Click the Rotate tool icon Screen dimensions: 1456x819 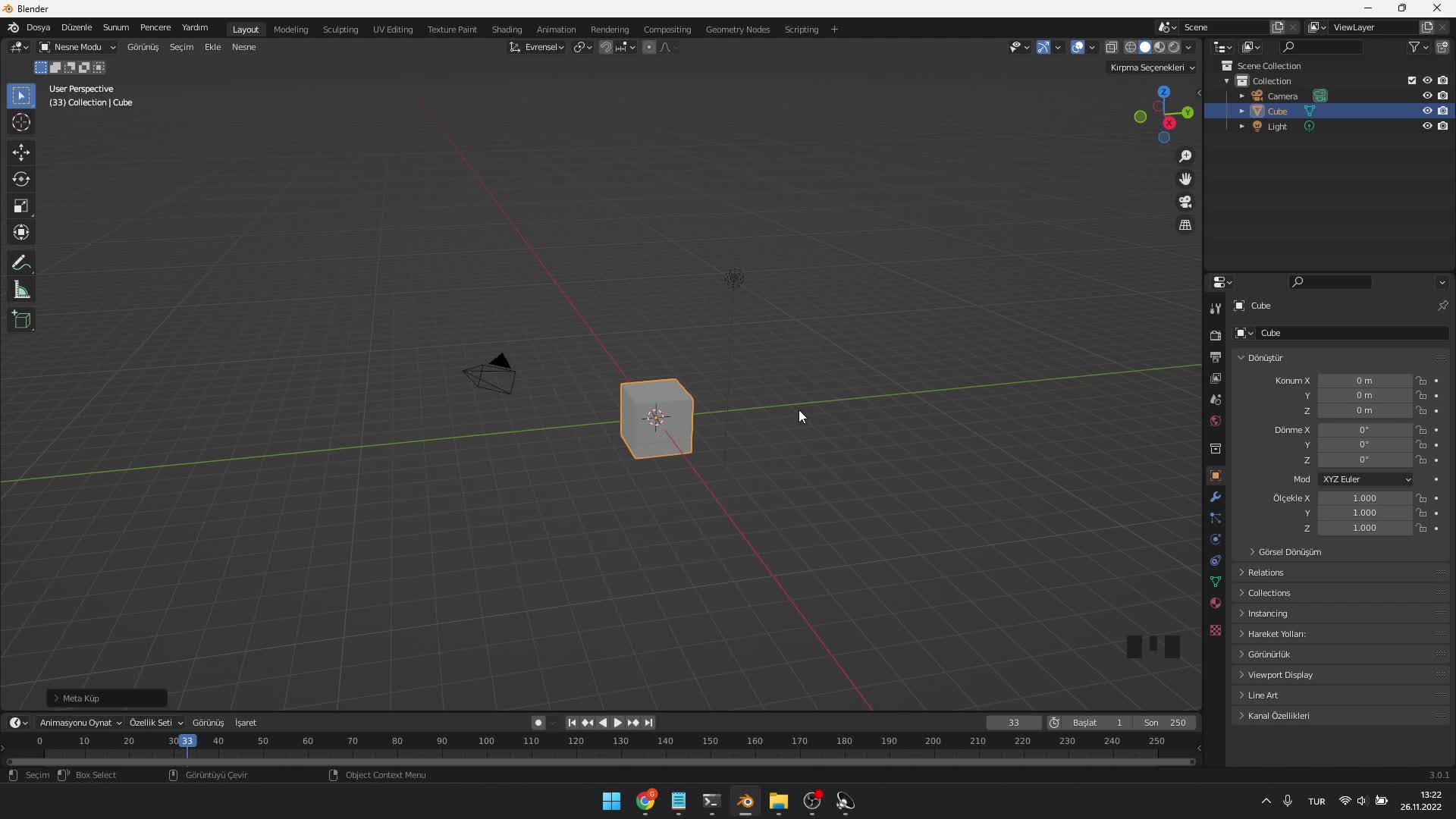click(x=22, y=178)
